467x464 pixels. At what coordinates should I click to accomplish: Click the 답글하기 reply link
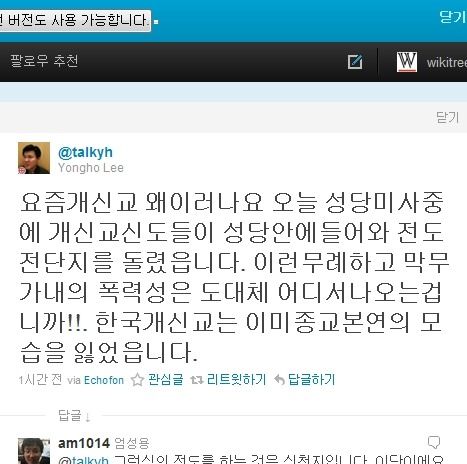(311, 379)
